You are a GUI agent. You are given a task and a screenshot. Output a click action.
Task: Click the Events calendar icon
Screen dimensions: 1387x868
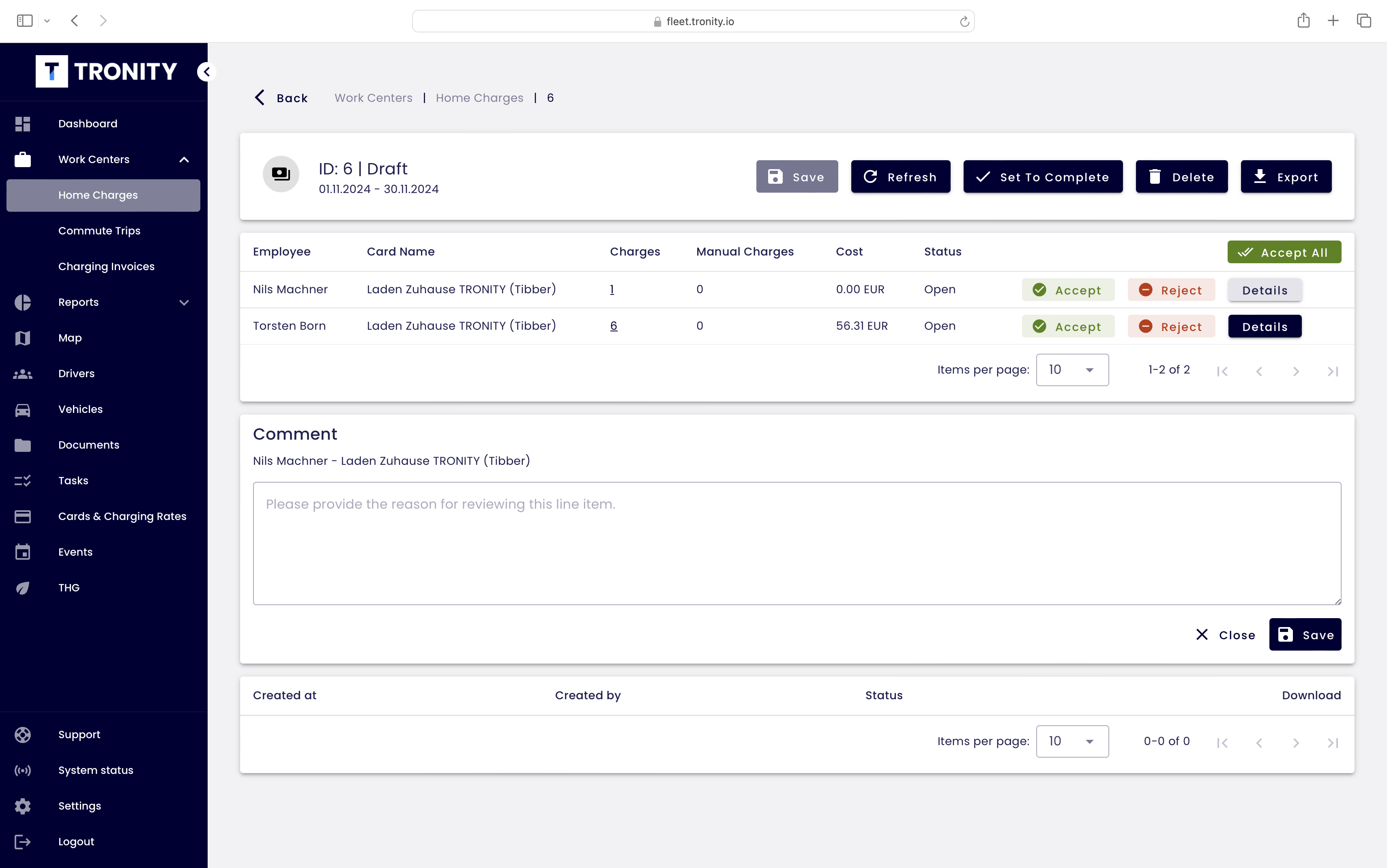pyautogui.click(x=22, y=552)
